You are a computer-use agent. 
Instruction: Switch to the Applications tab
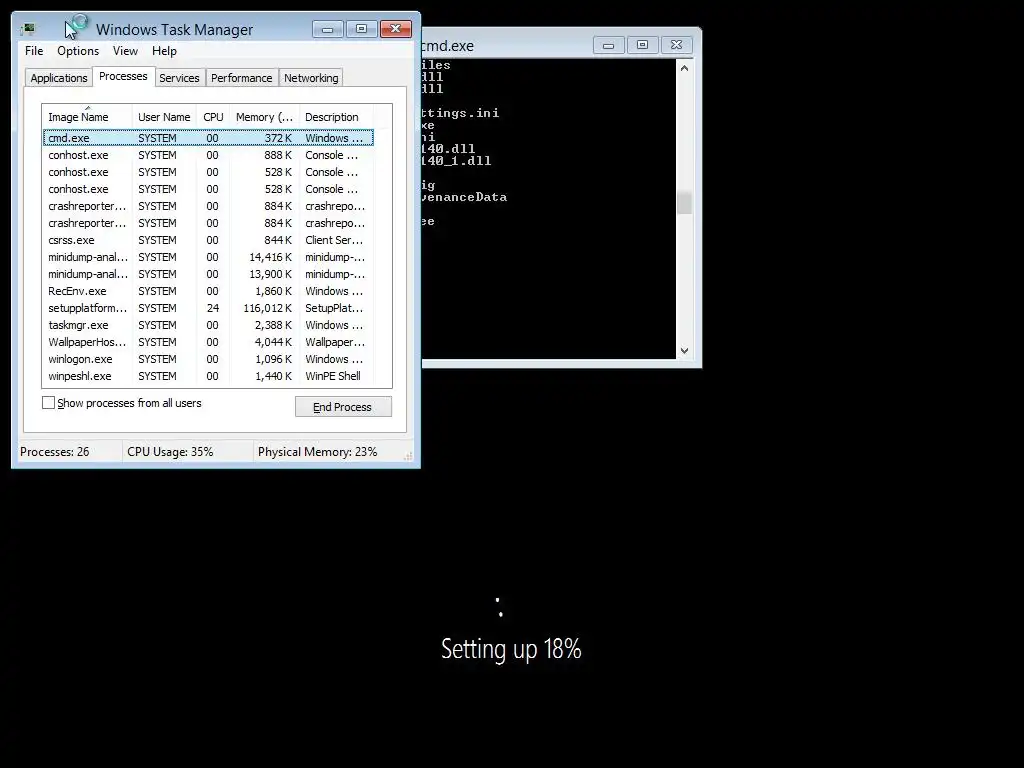pyautogui.click(x=59, y=78)
